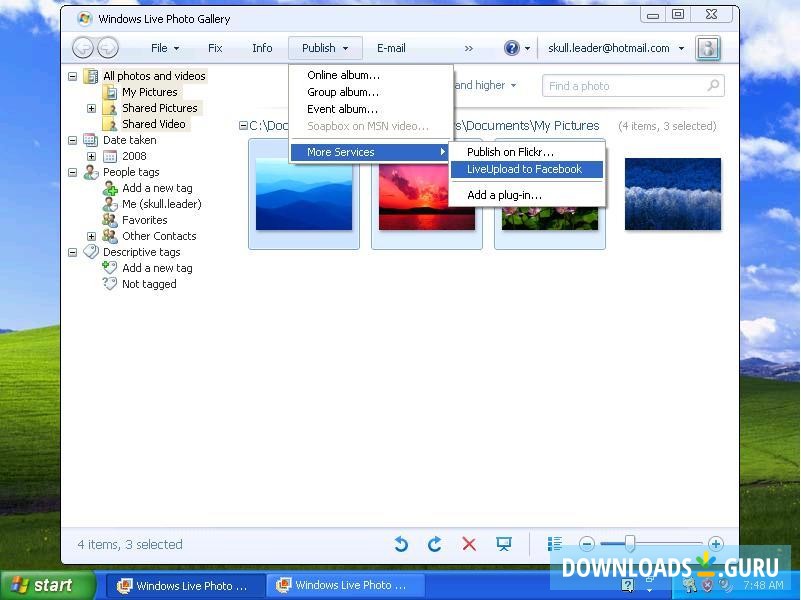The width and height of the screenshot is (801, 600).
Task: Click the Back navigation arrow
Action: coord(84,47)
